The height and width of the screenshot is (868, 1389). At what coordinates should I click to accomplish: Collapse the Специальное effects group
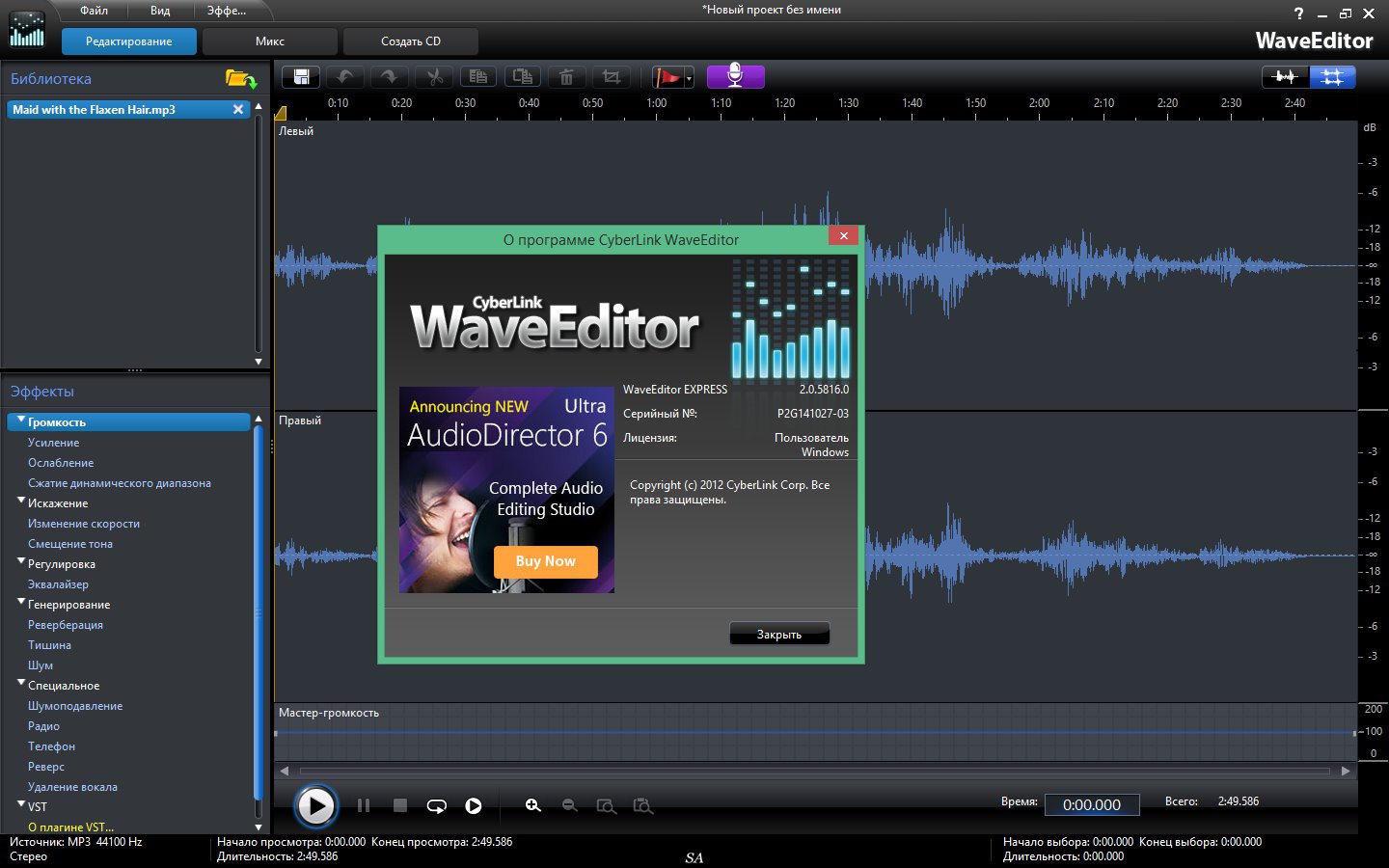(21, 683)
